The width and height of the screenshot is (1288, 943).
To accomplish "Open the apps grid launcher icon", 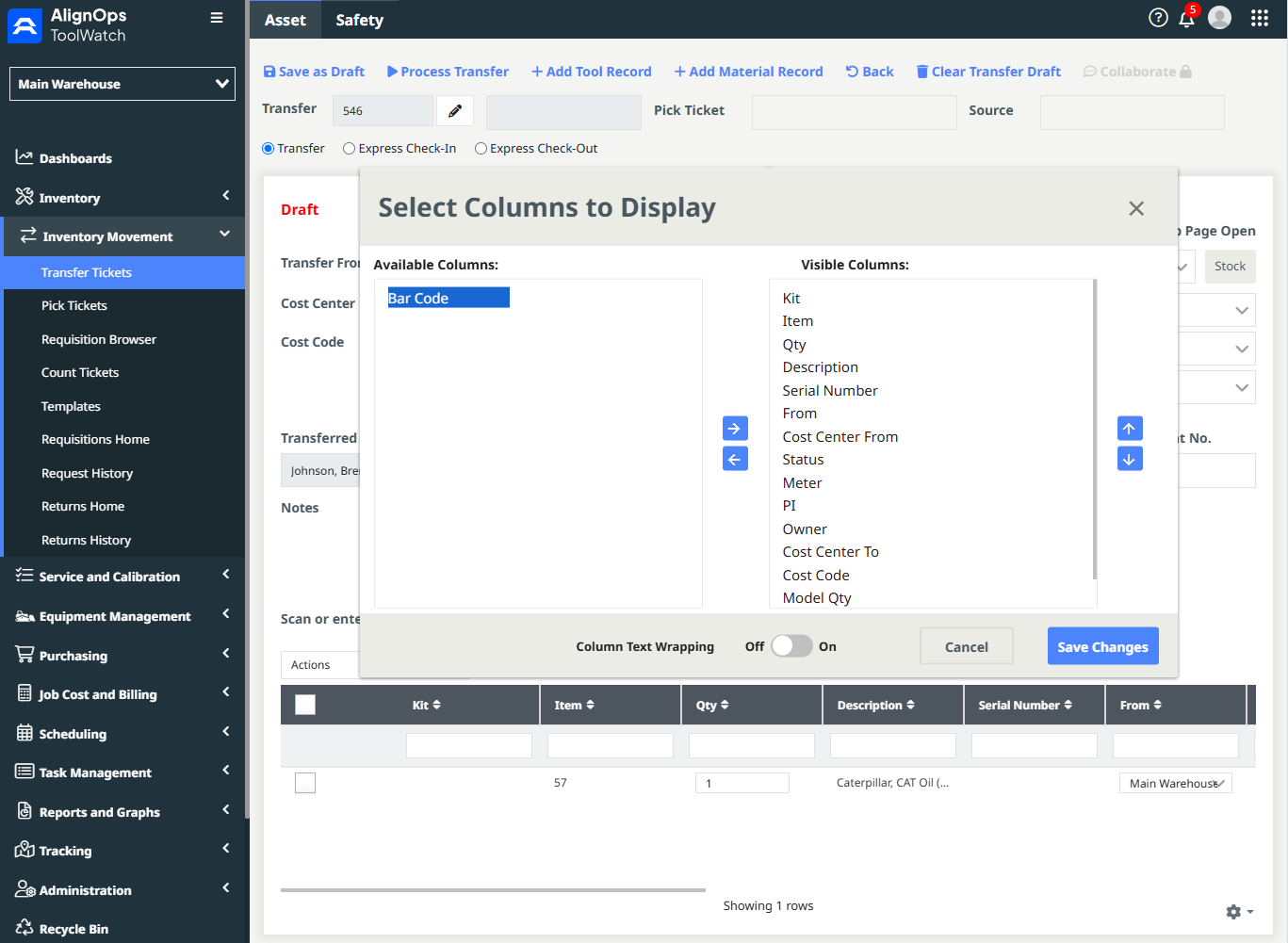I will [x=1260, y=18].
